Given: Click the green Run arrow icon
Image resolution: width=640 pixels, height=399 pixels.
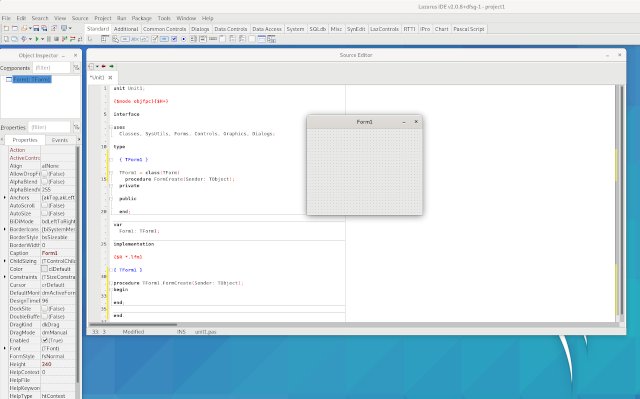Looking at the screenshot, I should tap(37, 39).
